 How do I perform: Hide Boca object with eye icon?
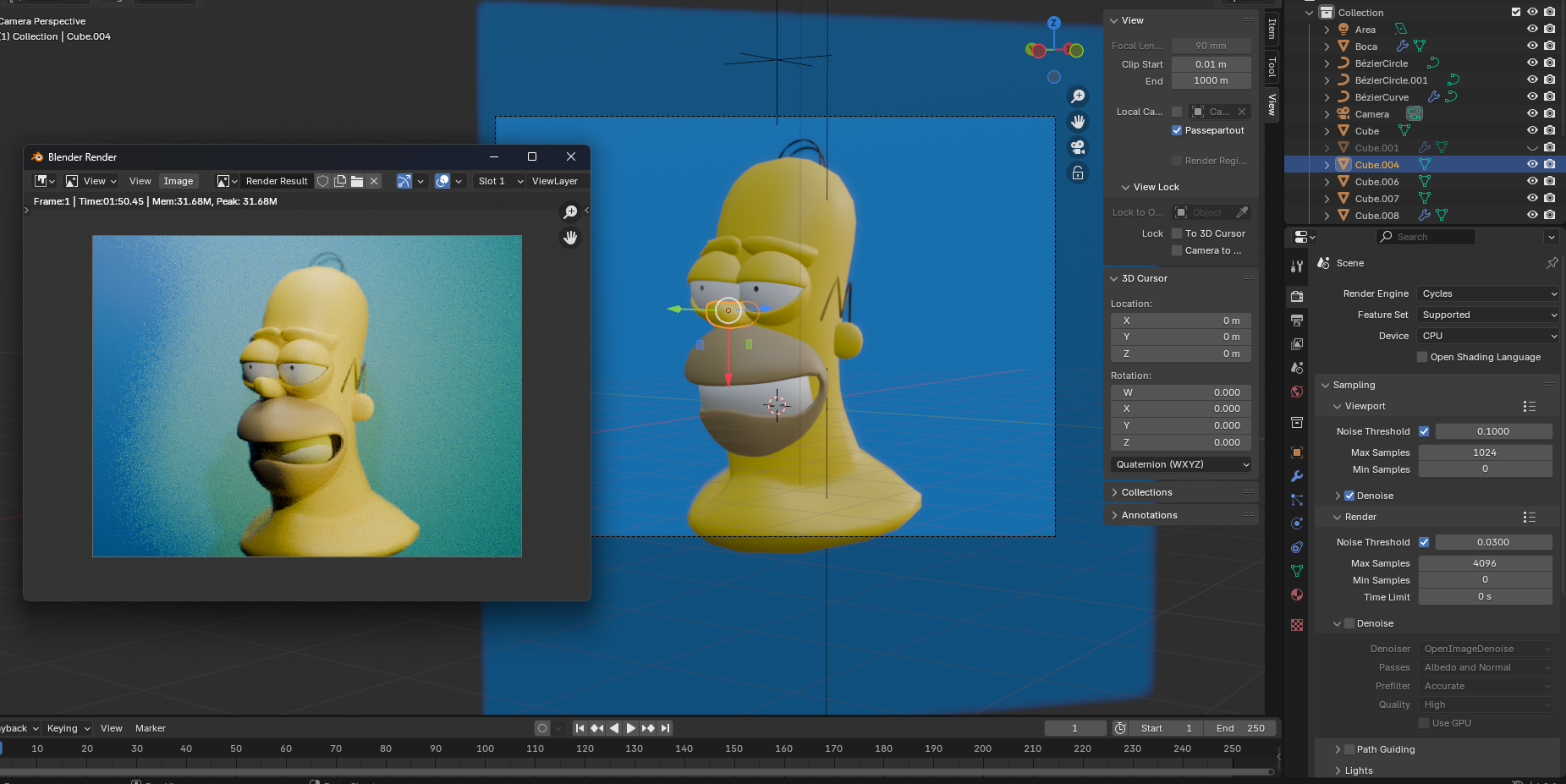(1532, 47)
